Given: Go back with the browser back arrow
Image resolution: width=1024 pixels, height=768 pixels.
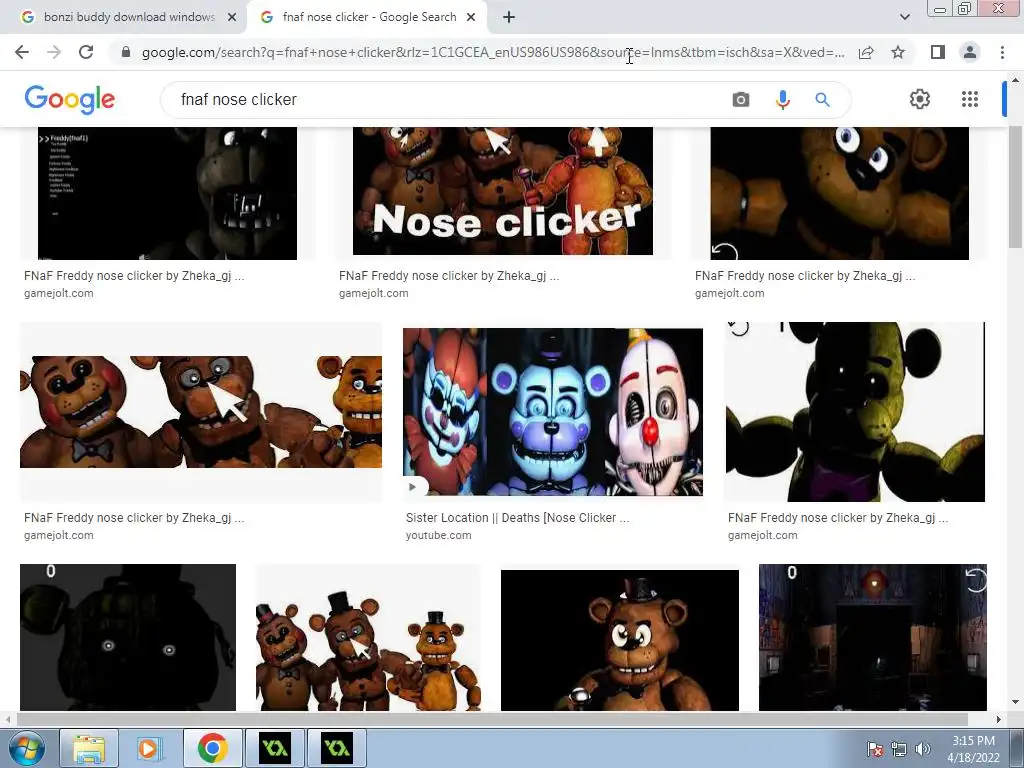Looking at the screenshot, I should [x=22, y=52].
